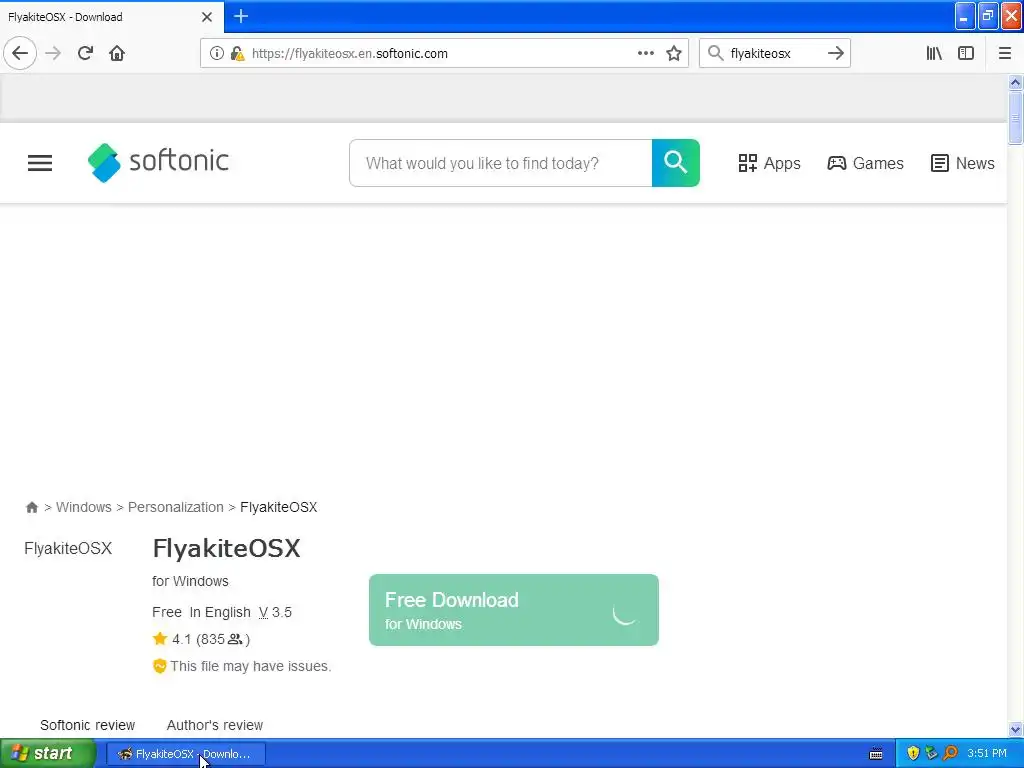Screen dimensions: 1024x768
Task: Click 'This file may have issues' text
Action: pyautogui.click(x=251, y=666)
